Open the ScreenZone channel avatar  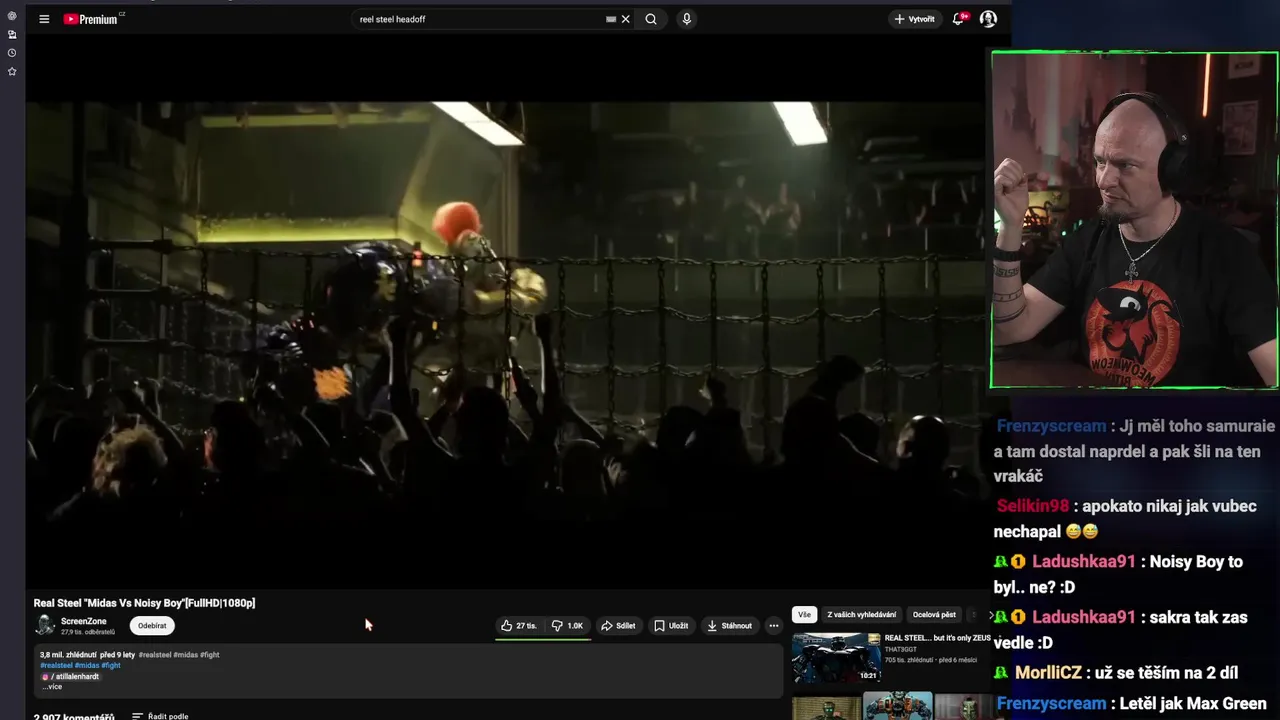pyautogui.click(x=44, y=625)
